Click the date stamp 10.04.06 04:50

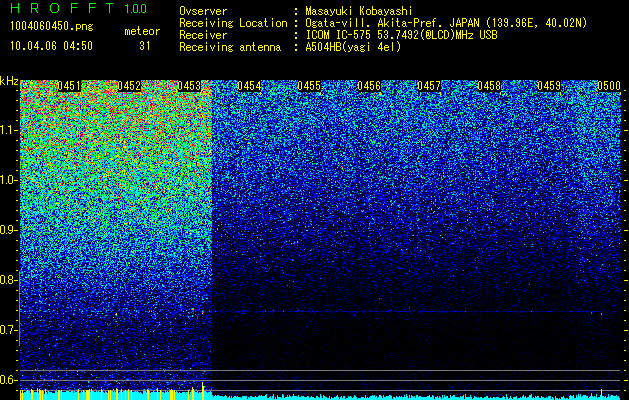(x=51, y=46)
